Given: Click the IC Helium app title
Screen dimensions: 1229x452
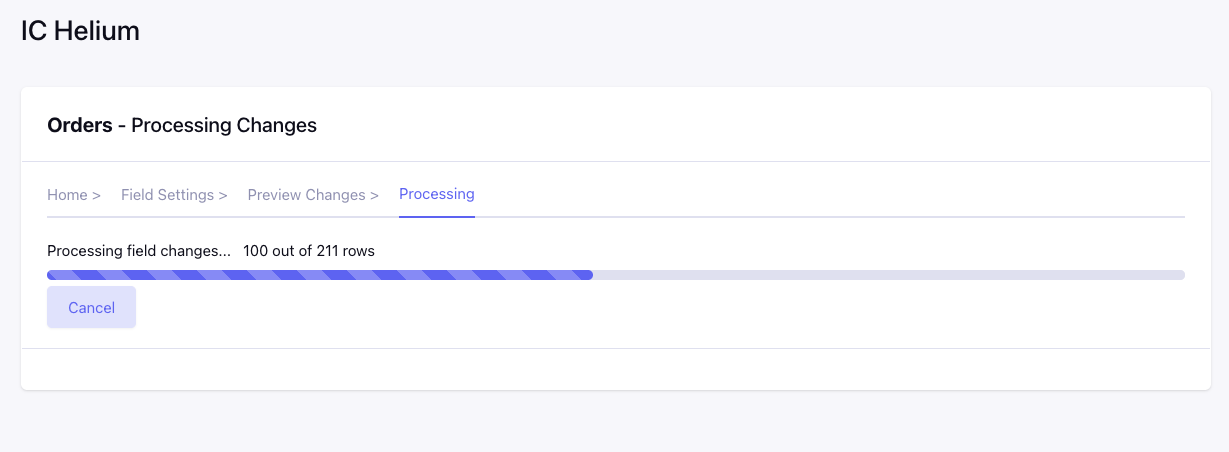Looking at the screenshot, I should 80,31.
